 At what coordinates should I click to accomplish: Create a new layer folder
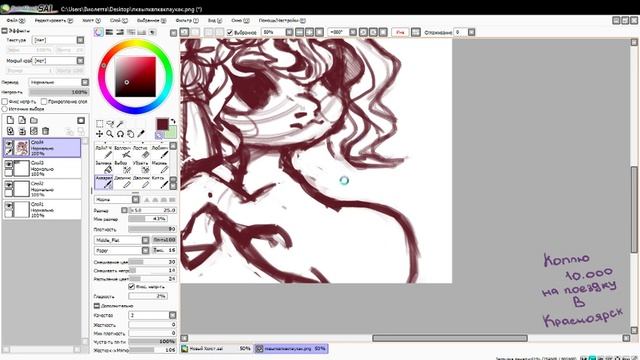click(x=34, y=120)
